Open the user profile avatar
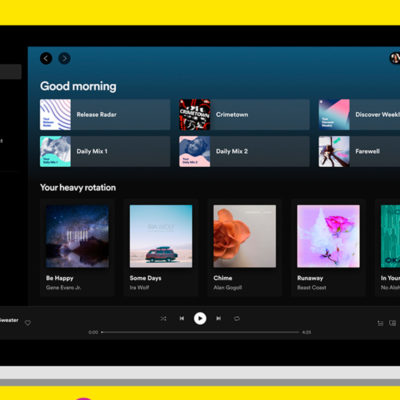Screen dimensions: 400x400 [x=395, y=58]
